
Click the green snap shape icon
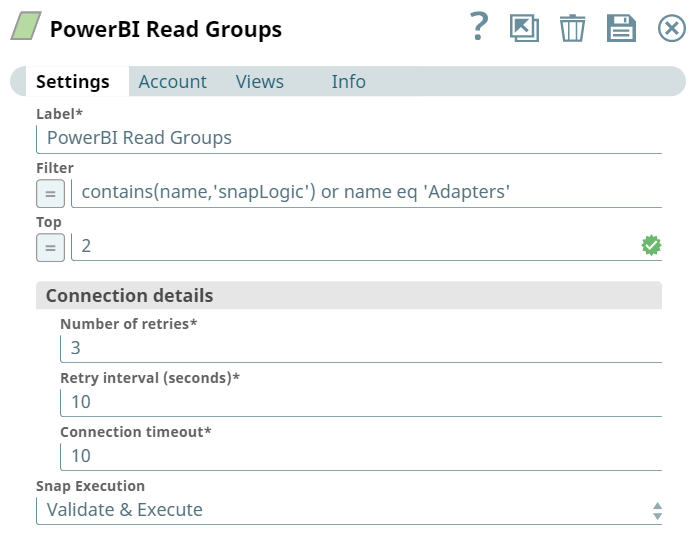pos(26,26)
